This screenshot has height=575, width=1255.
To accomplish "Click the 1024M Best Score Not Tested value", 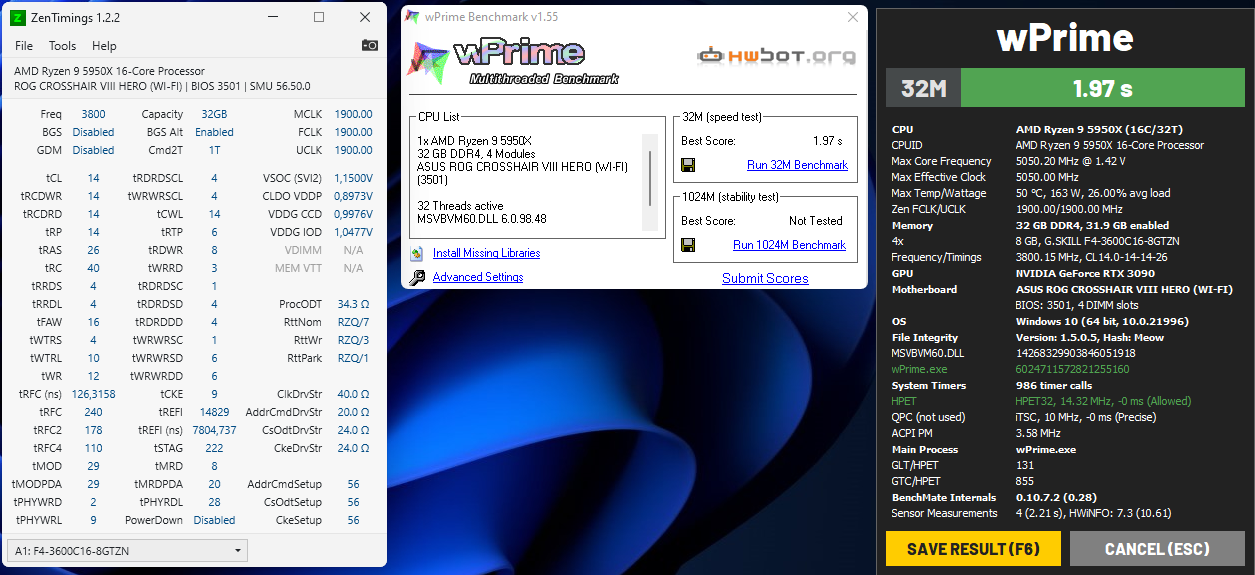I will point(815,221).
